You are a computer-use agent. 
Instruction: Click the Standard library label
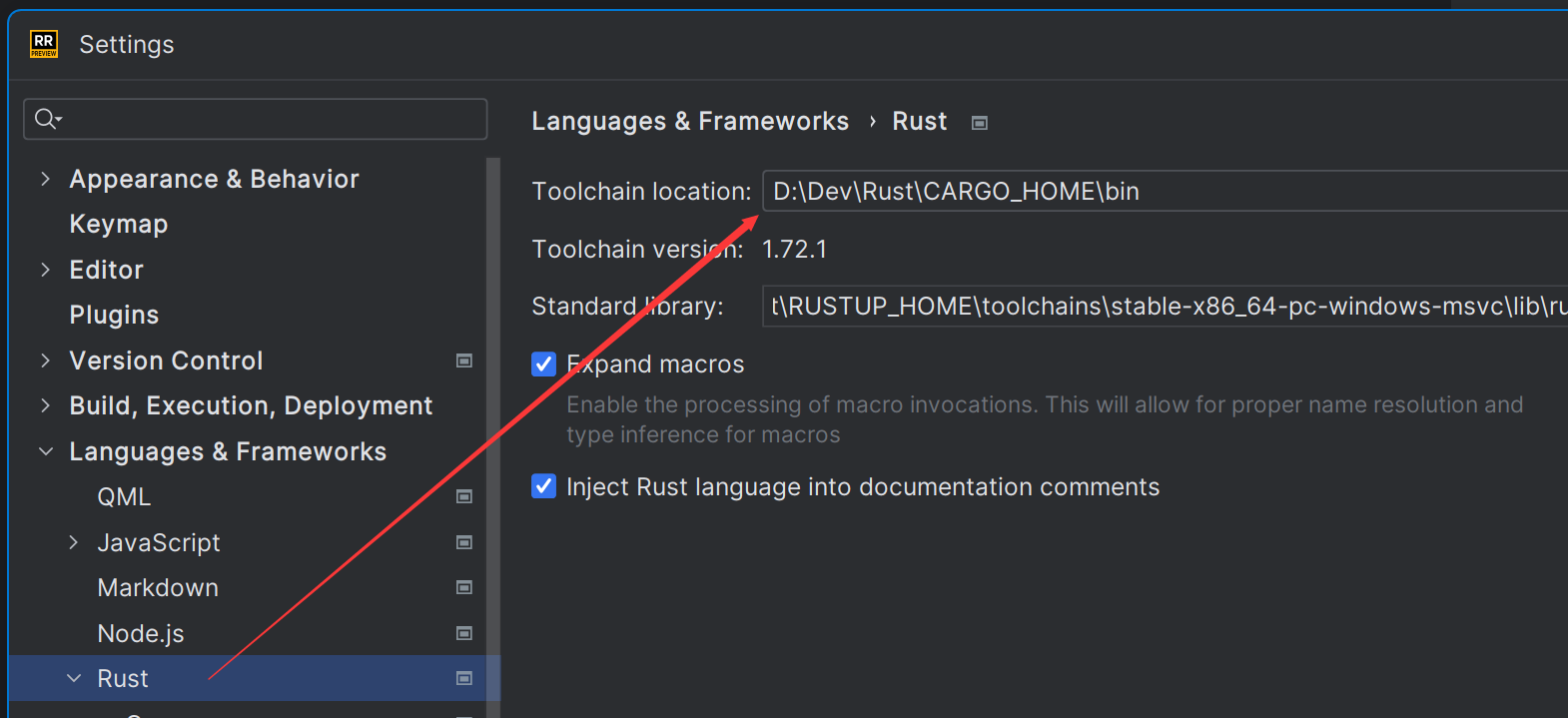point(627,306)
